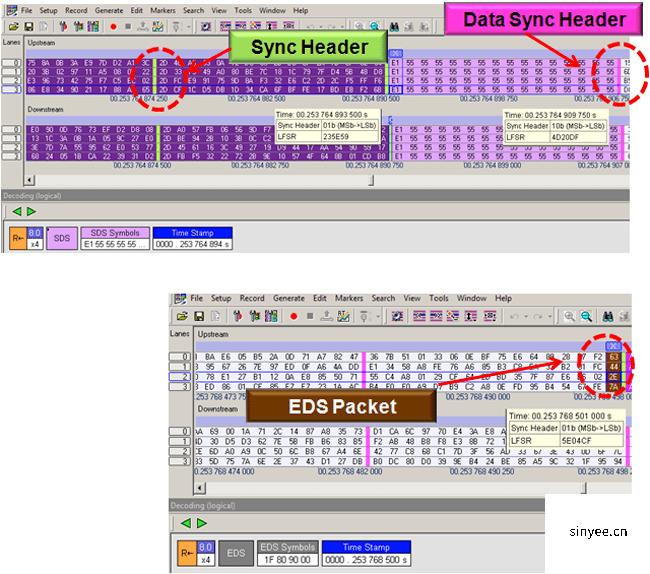Click Zoom Out magnifier in lower window toolbar
Screen dimensions: 650x574
[584, 316]
